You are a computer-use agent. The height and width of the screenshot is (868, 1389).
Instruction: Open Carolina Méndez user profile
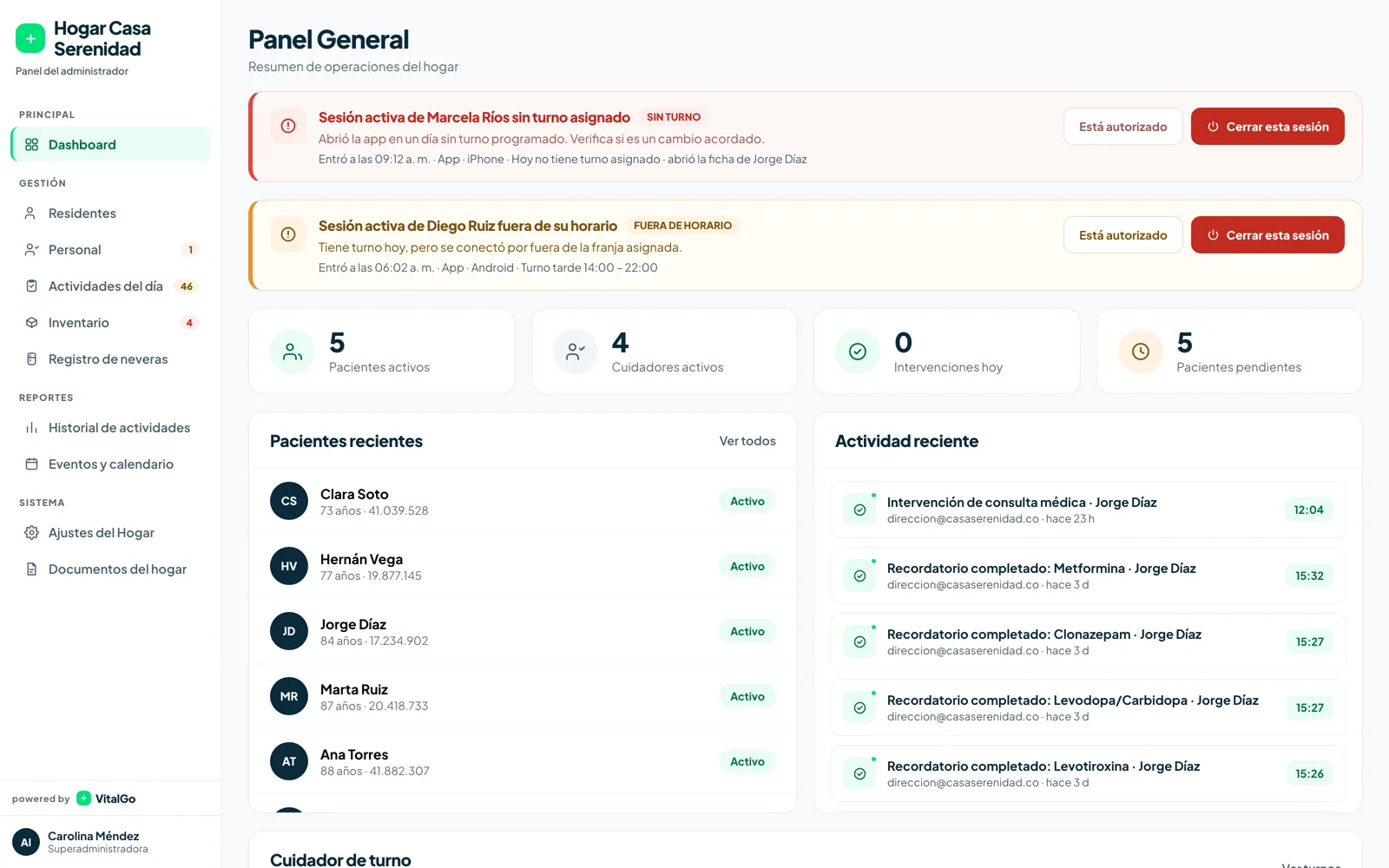tap(110, 842)
